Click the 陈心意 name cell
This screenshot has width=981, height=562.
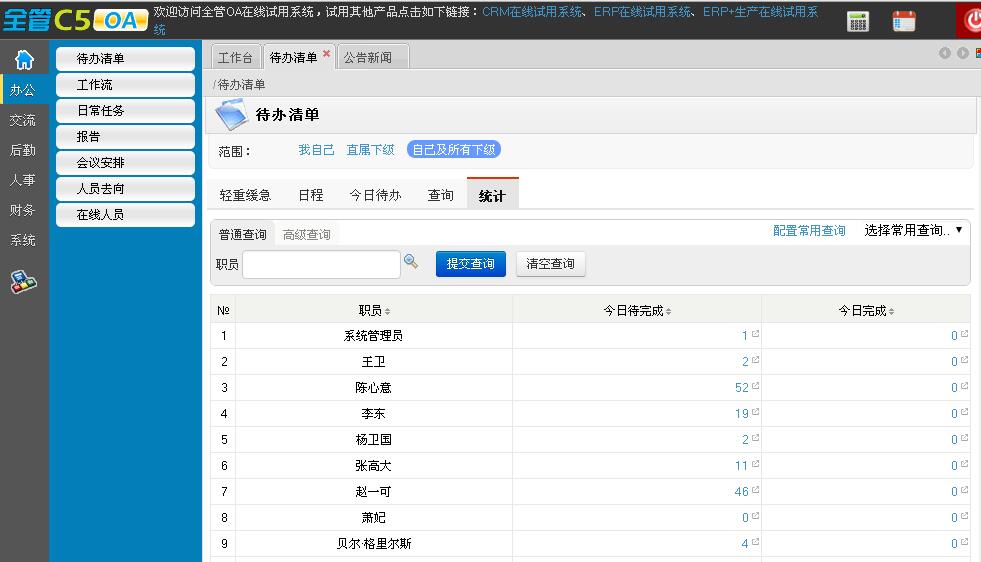coord(374,388)
